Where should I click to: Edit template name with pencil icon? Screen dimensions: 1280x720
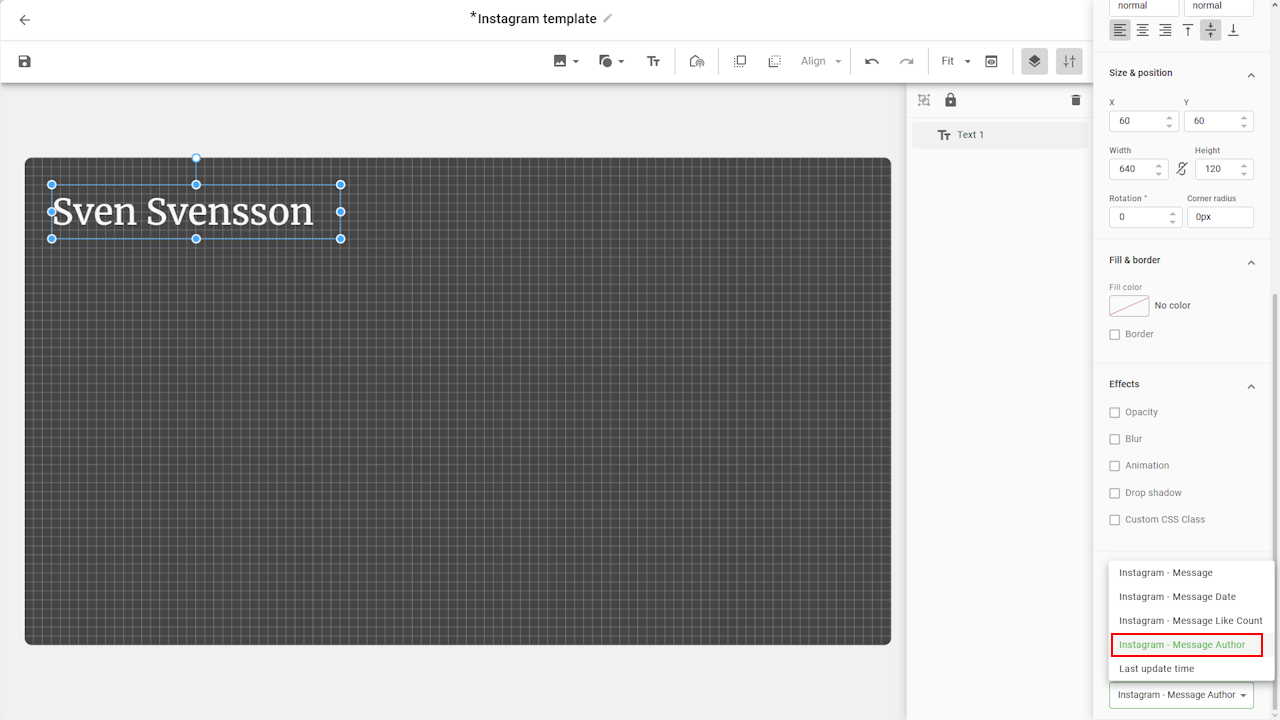click(x=608, y=18)
